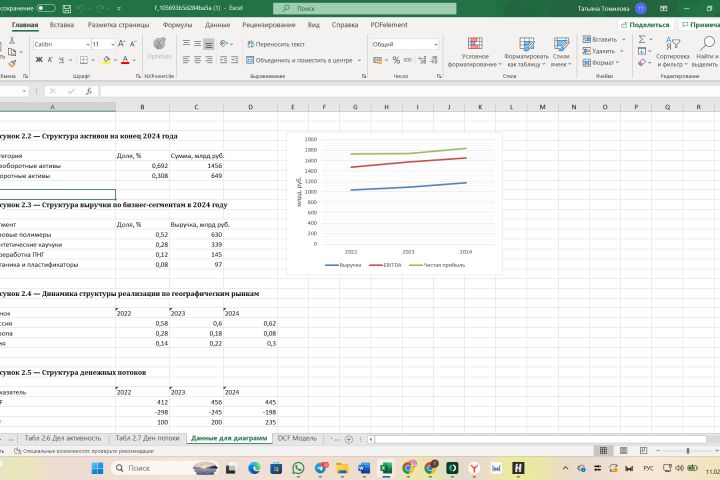This screenshot has width=720, height=480.
Task: Click the zoom slider handle
Action: 688,451
